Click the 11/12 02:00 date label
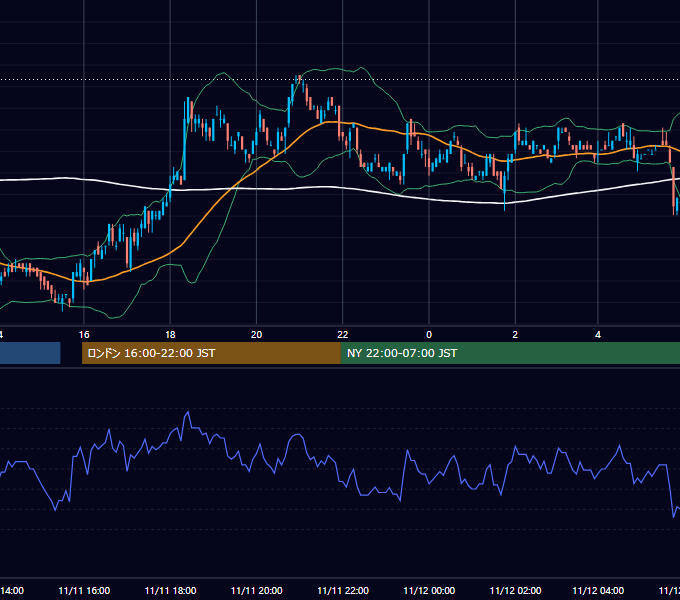The image size is (680, 600). (516, 590)
